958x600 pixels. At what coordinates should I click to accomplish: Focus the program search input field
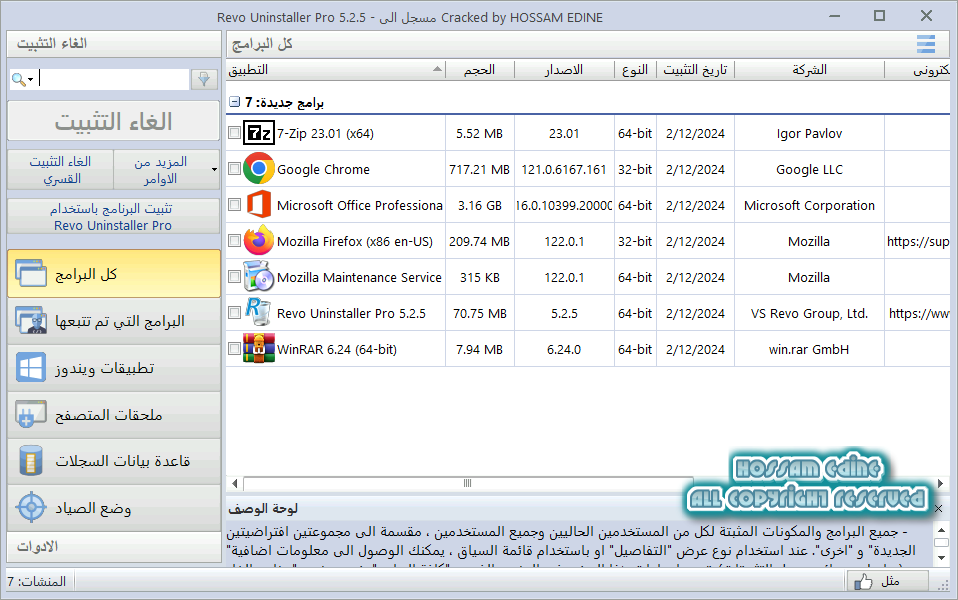pyautogui.click(x=114, y=79)
